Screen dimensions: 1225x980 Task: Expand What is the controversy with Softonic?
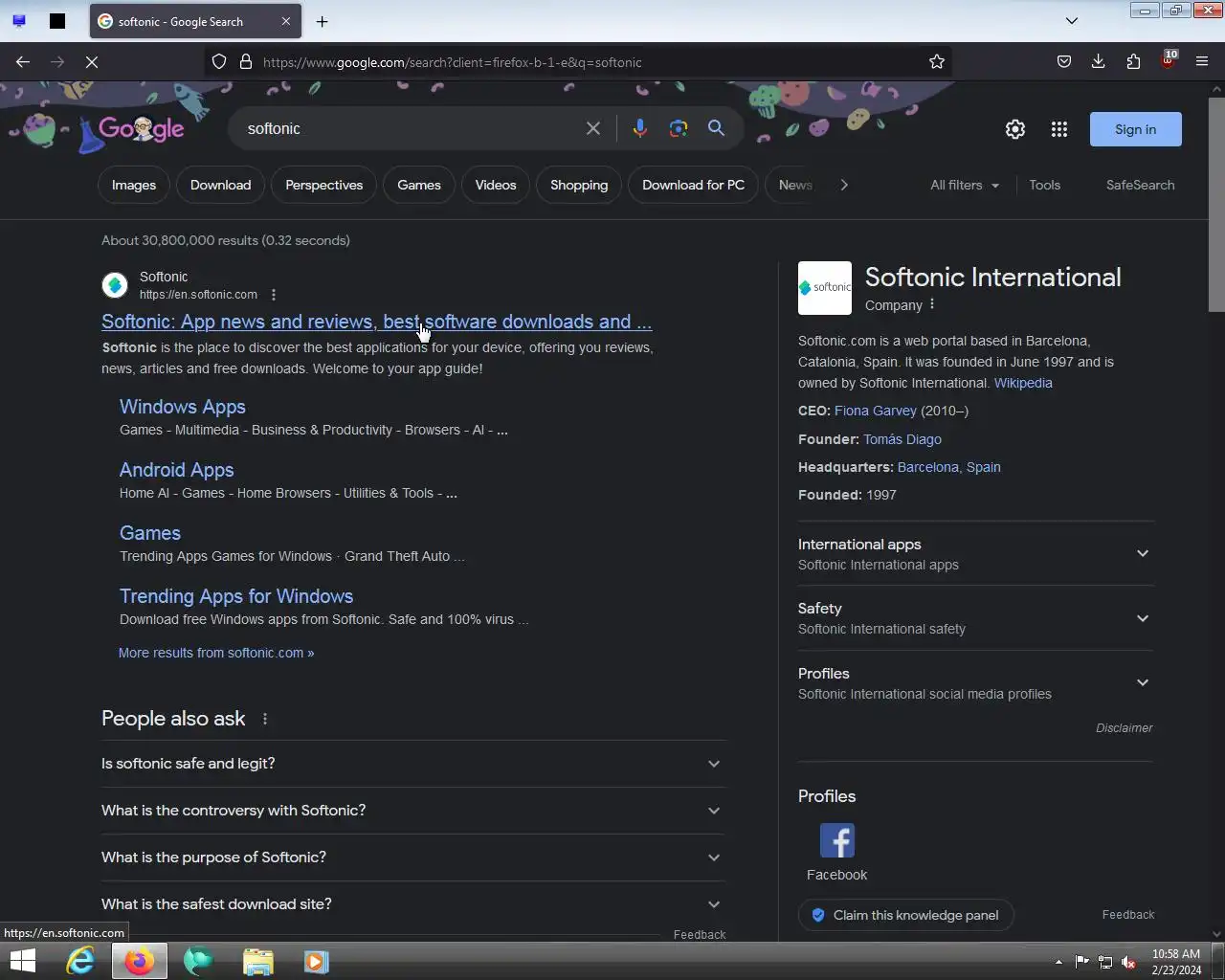coord(412,811)
